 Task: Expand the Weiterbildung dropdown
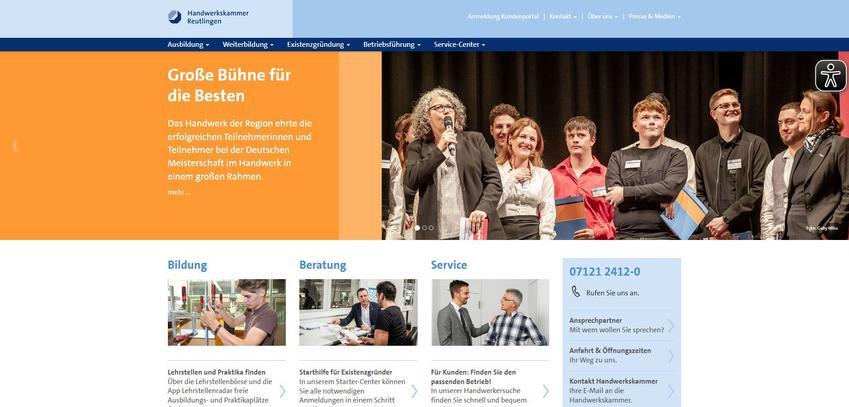point(248,45)
